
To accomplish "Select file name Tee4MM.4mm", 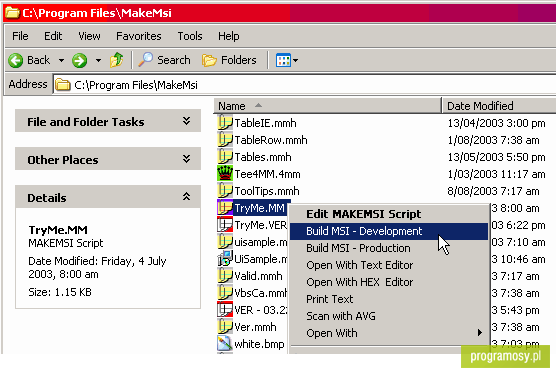I will pos(267,174).
